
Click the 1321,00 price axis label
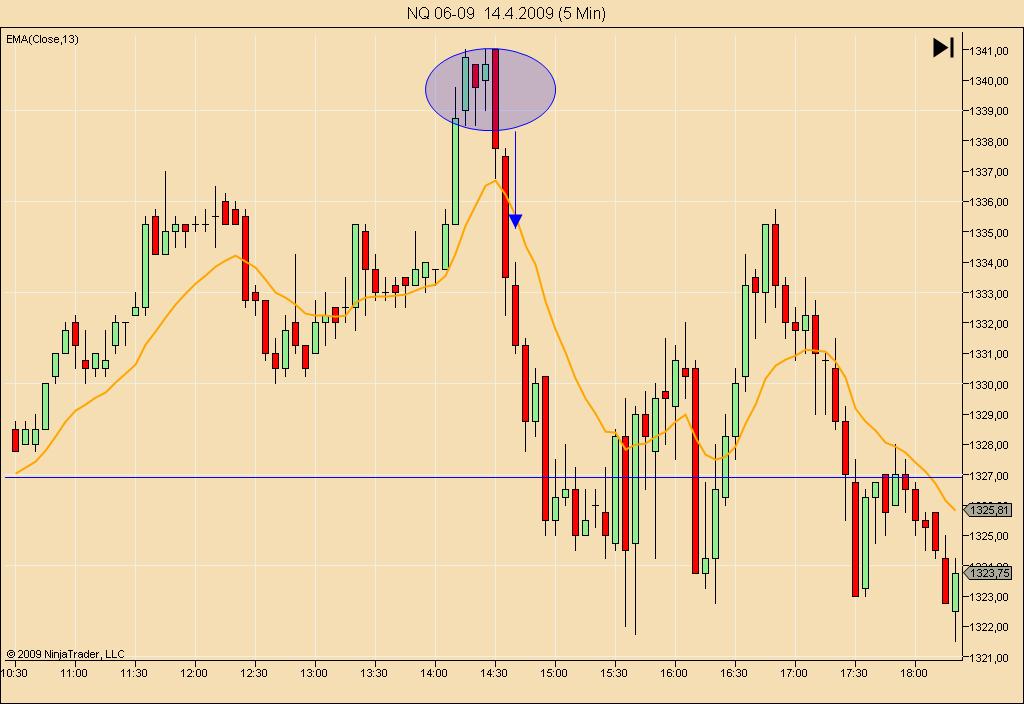[x=989, y=658]
